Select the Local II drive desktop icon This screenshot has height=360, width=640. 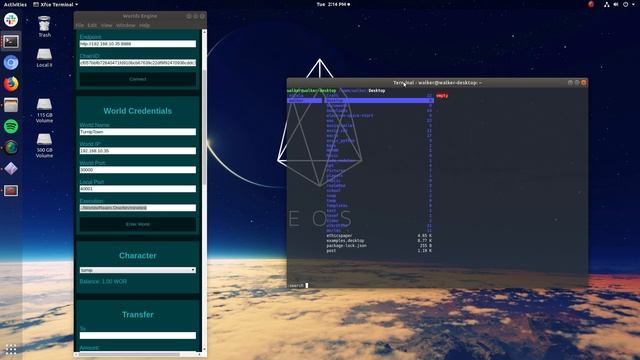coord(44,58)
